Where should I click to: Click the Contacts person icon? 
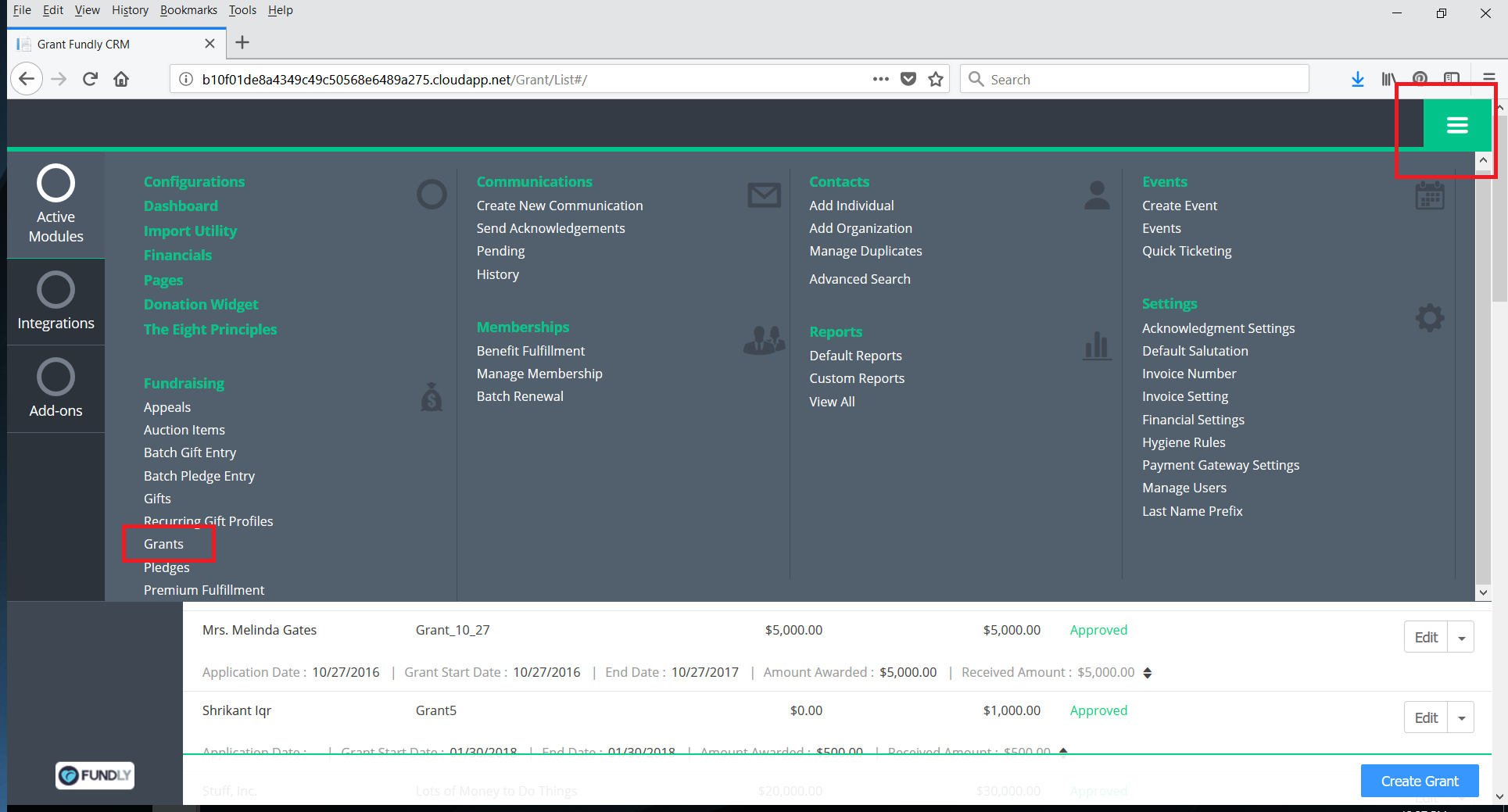[x=1097, y=195]
